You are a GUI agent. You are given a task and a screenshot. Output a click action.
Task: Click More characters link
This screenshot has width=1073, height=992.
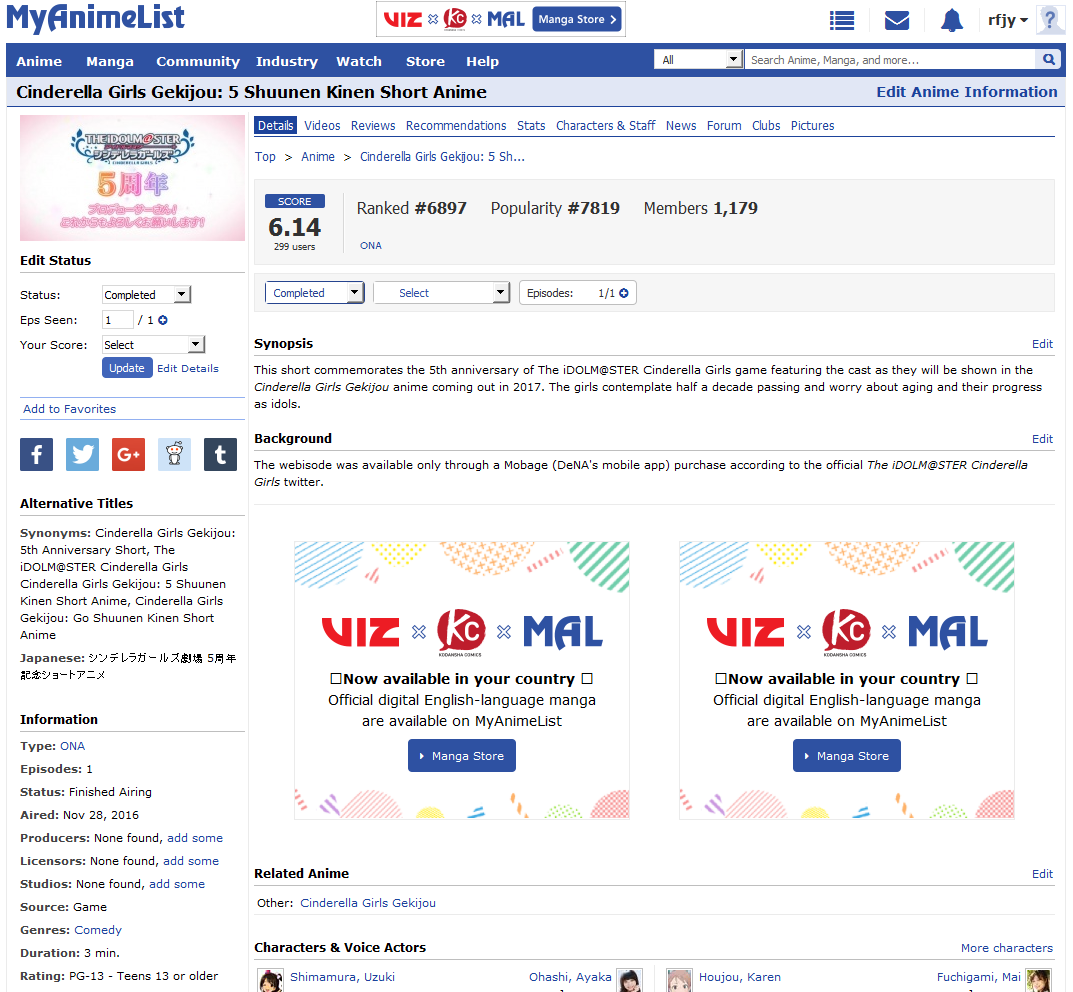coord(1007,948)
